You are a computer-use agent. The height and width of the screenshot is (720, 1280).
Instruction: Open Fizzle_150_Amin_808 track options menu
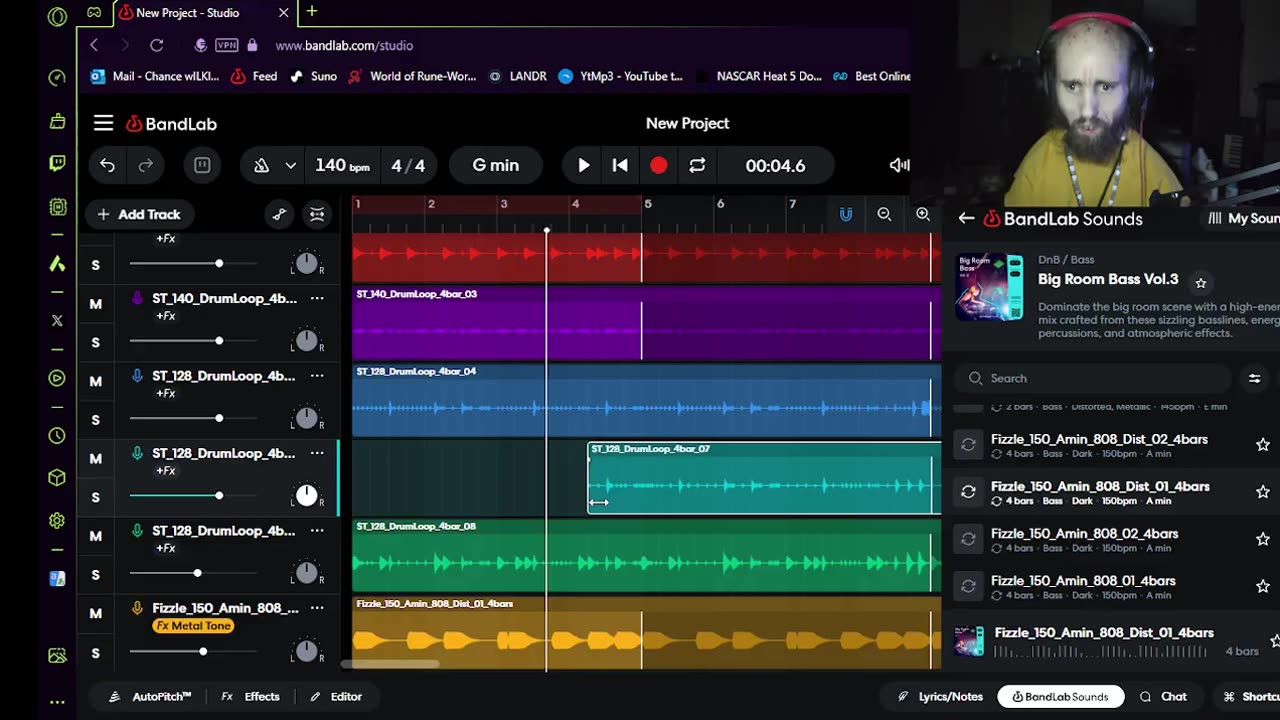tap(317, 608)
